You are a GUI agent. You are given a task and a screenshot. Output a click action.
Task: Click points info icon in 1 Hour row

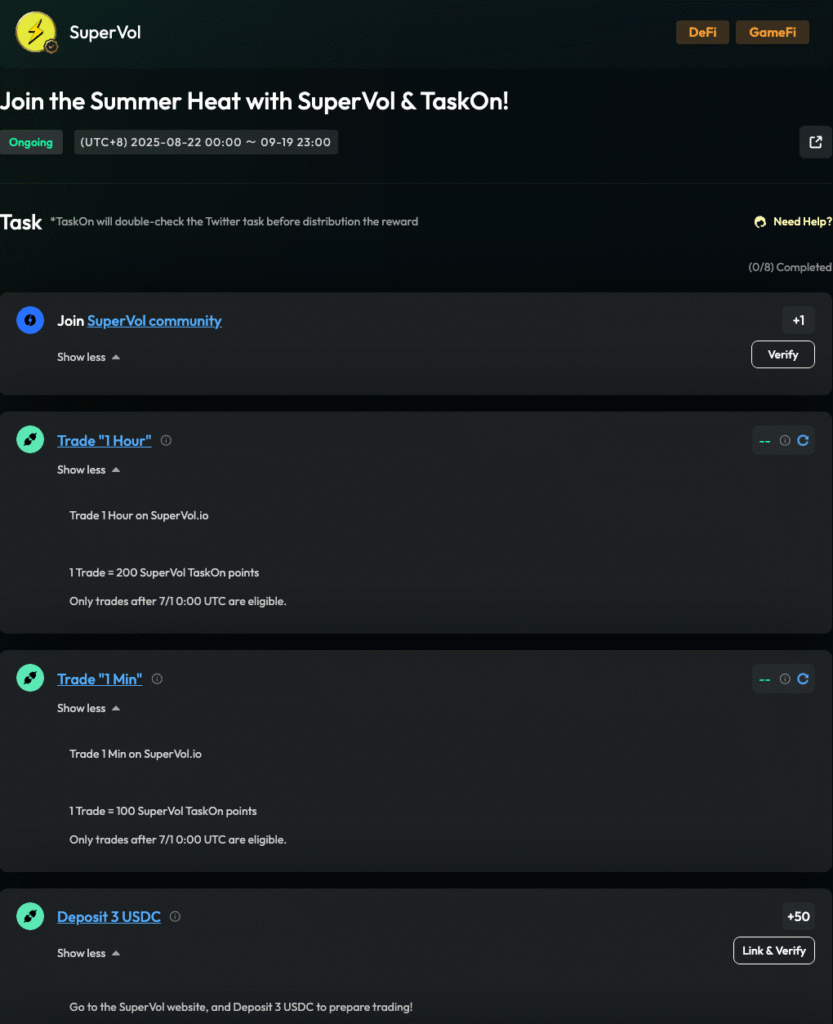pos(785,440)
